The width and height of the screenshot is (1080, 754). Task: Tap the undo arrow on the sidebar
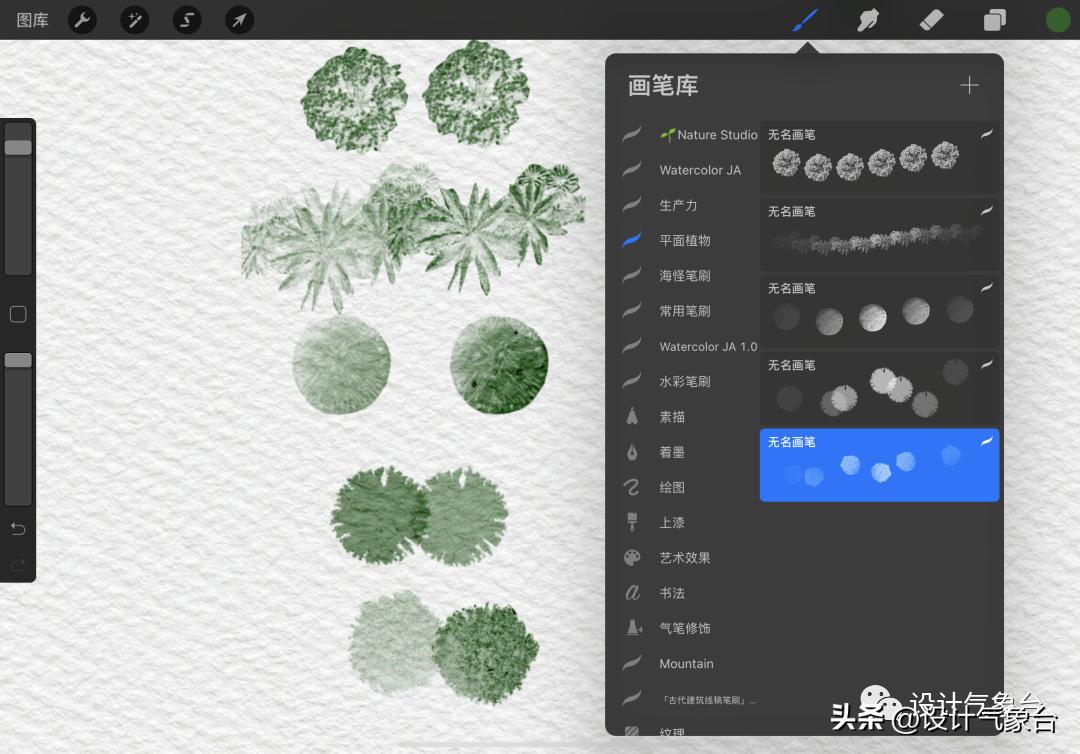point(18,528)
